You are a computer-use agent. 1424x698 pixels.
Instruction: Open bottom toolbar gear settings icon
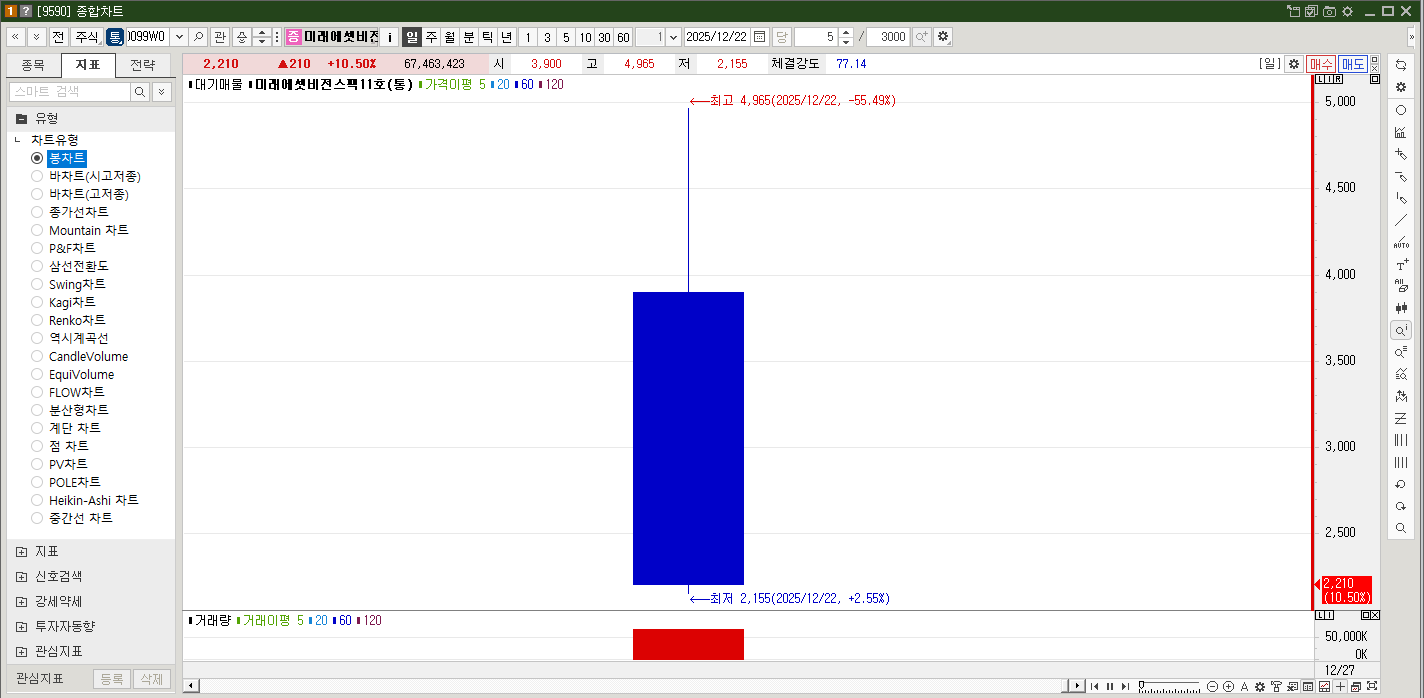click(x=1260, y=687)
